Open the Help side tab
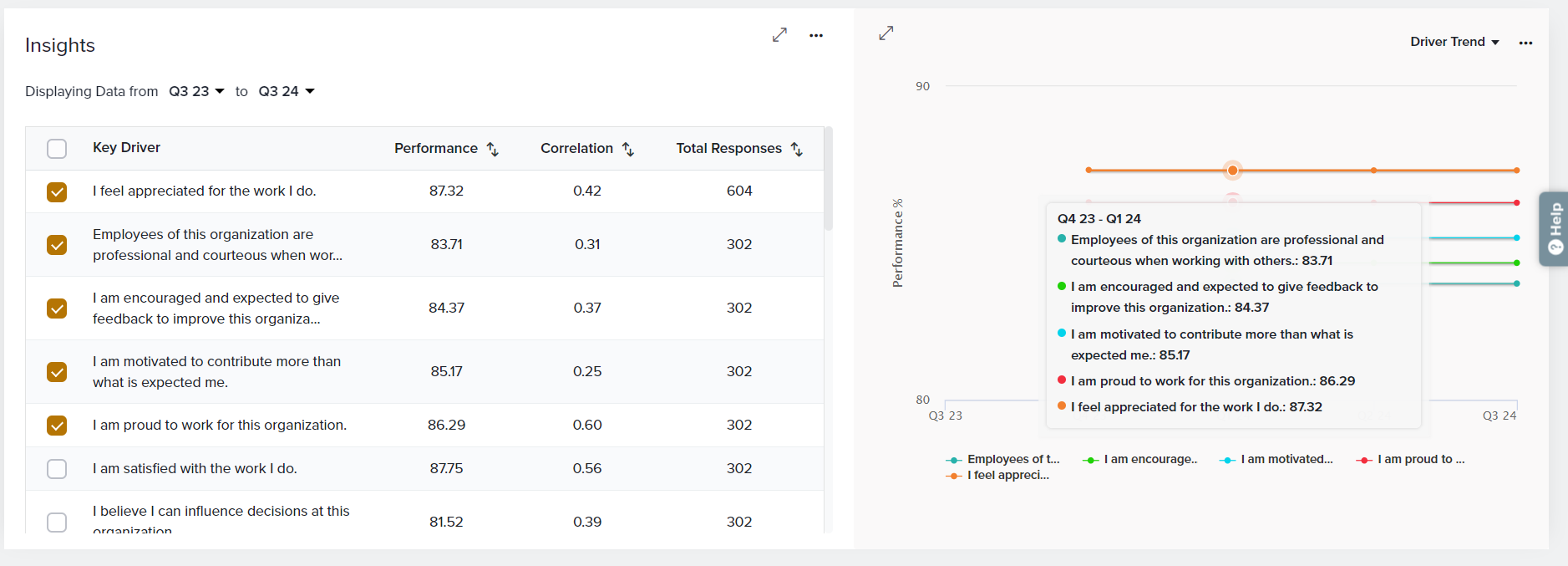Screen dimensions: 1568x566 coord(1555,228)
